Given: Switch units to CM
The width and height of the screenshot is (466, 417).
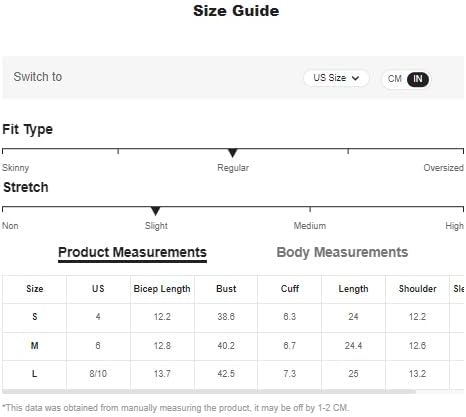Looking at the screenshot, I should point(395,79).
